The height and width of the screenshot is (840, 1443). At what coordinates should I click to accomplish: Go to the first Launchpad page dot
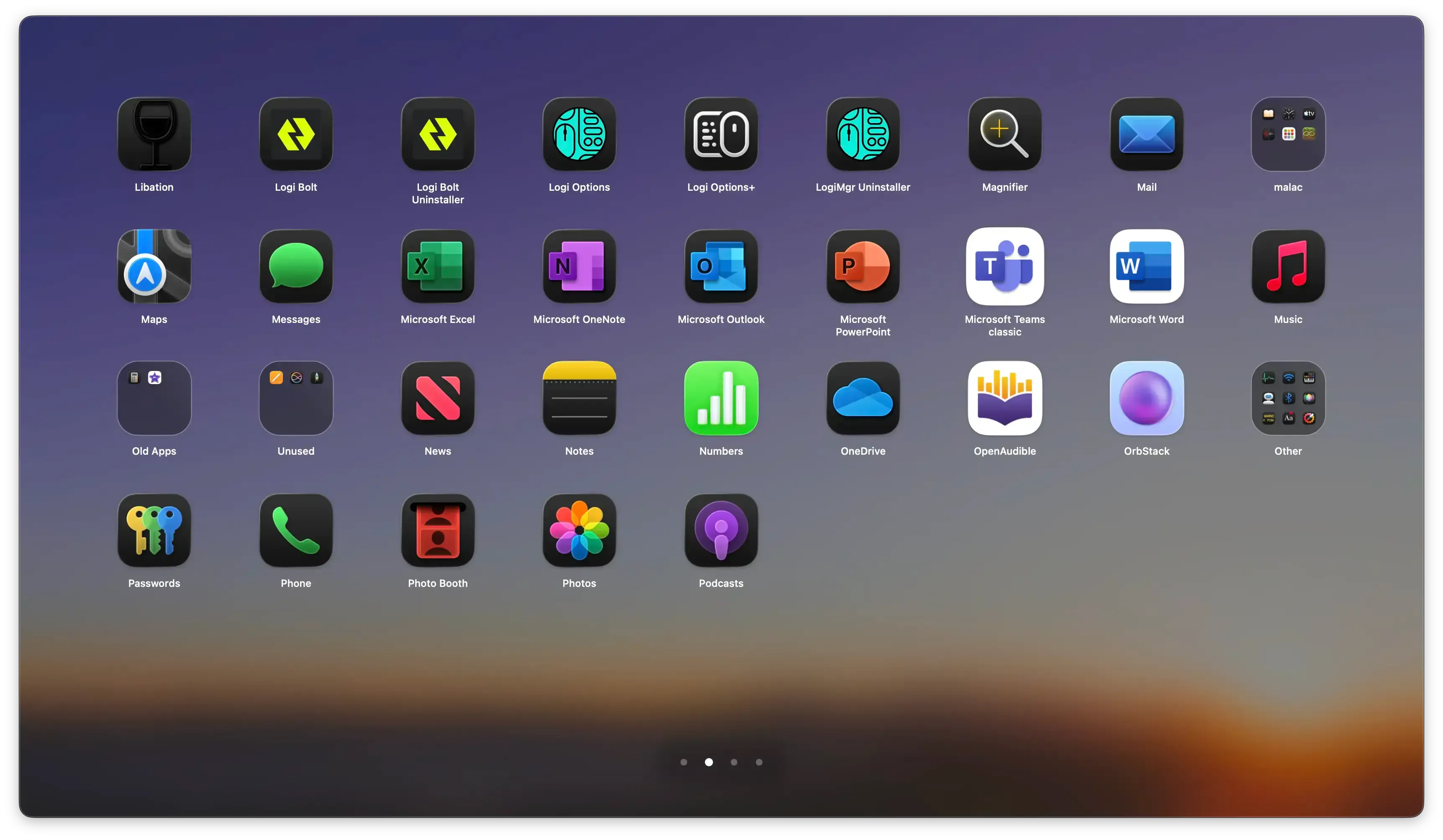pos(684,762)
